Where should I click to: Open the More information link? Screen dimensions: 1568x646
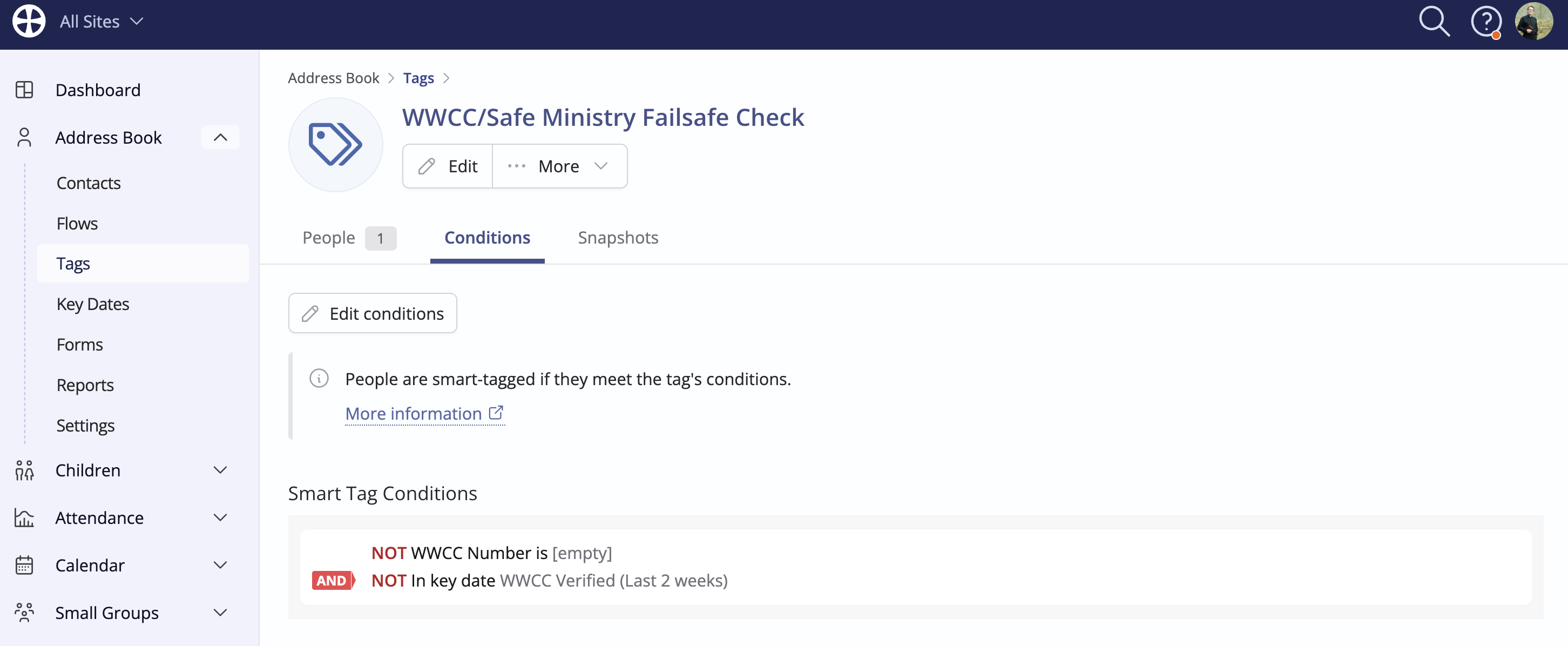pos(424,413)
